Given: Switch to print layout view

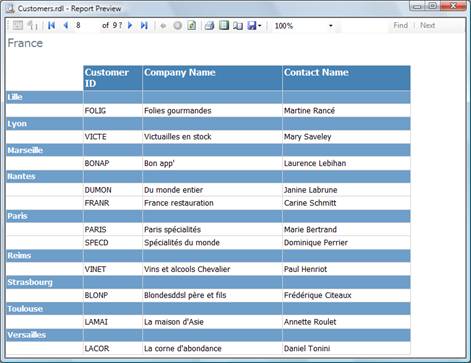Looking at the screenshot, I should (x=224, y=26).
